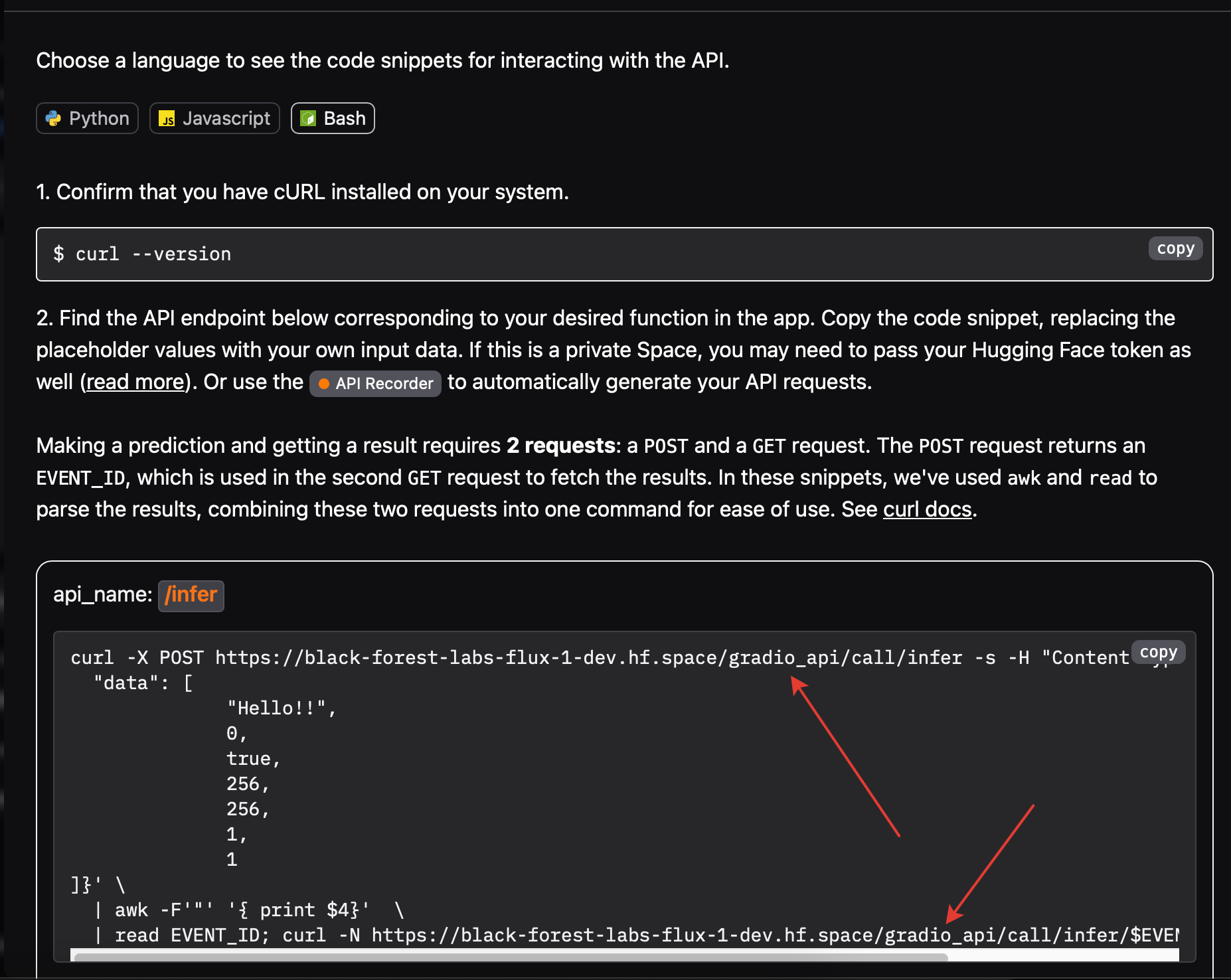The image size is (1231, 980).
Task: Switch to the Javascript snippet tab
Action: pos(214,118)
